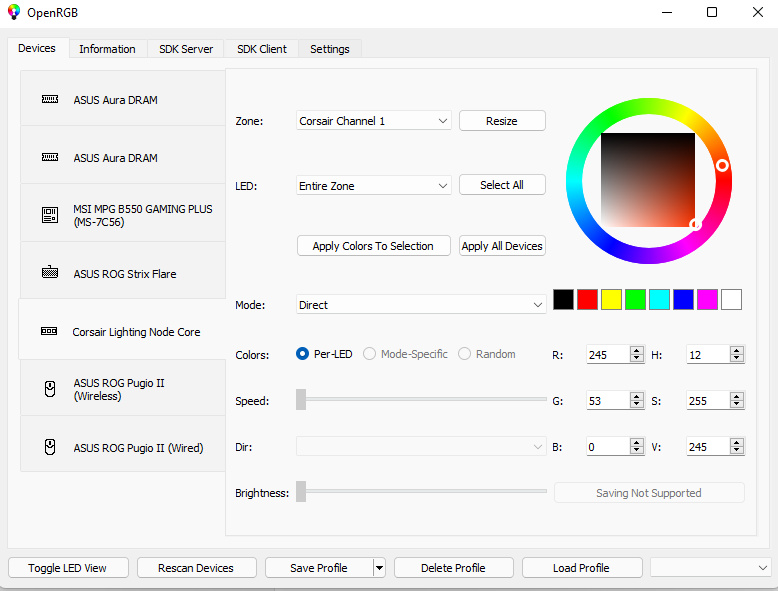The image size is (778, 591).
Task: Select the Random colors radio button
Action: click(x=464, y=354)
